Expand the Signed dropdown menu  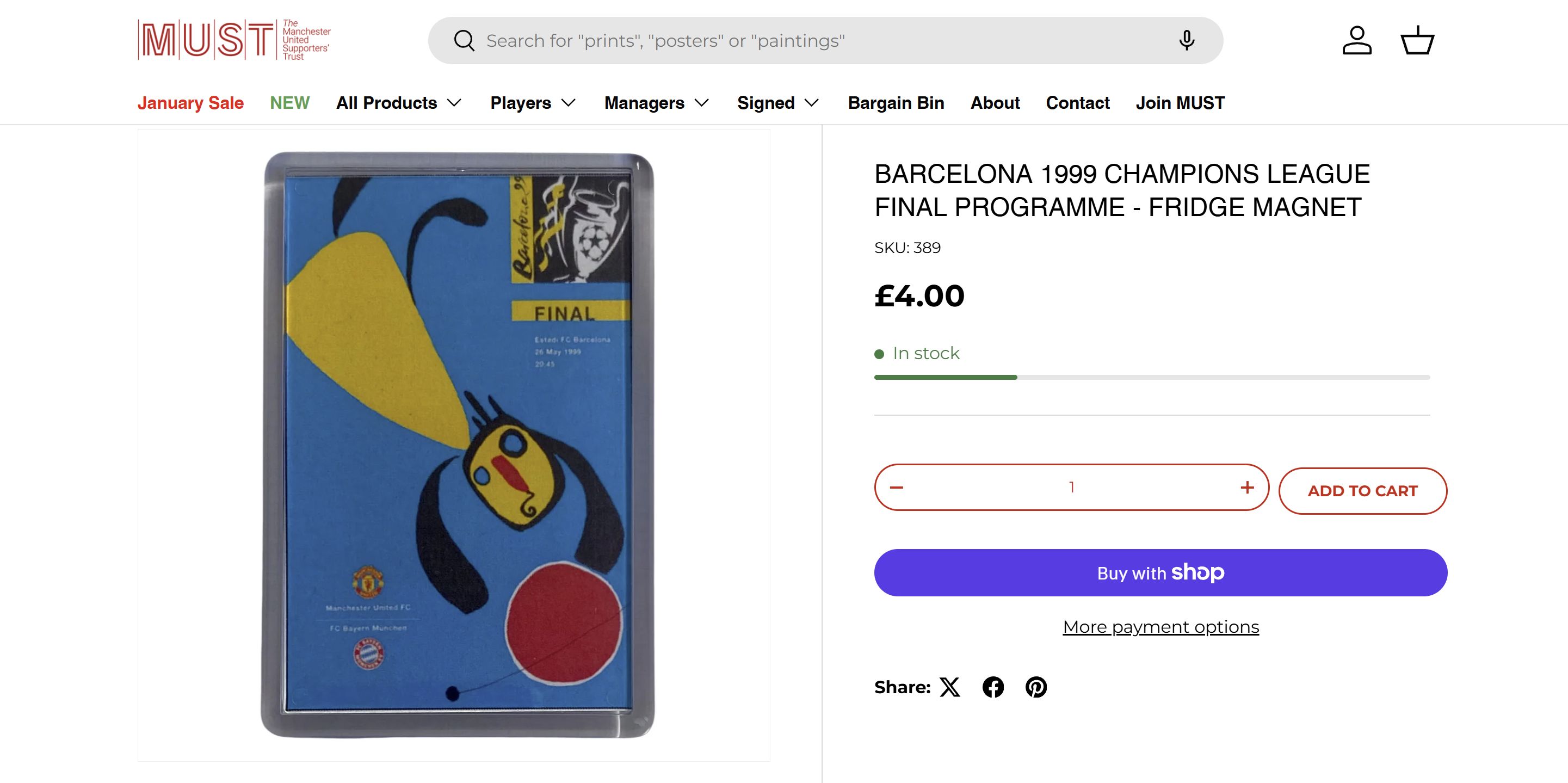(777, 103)
